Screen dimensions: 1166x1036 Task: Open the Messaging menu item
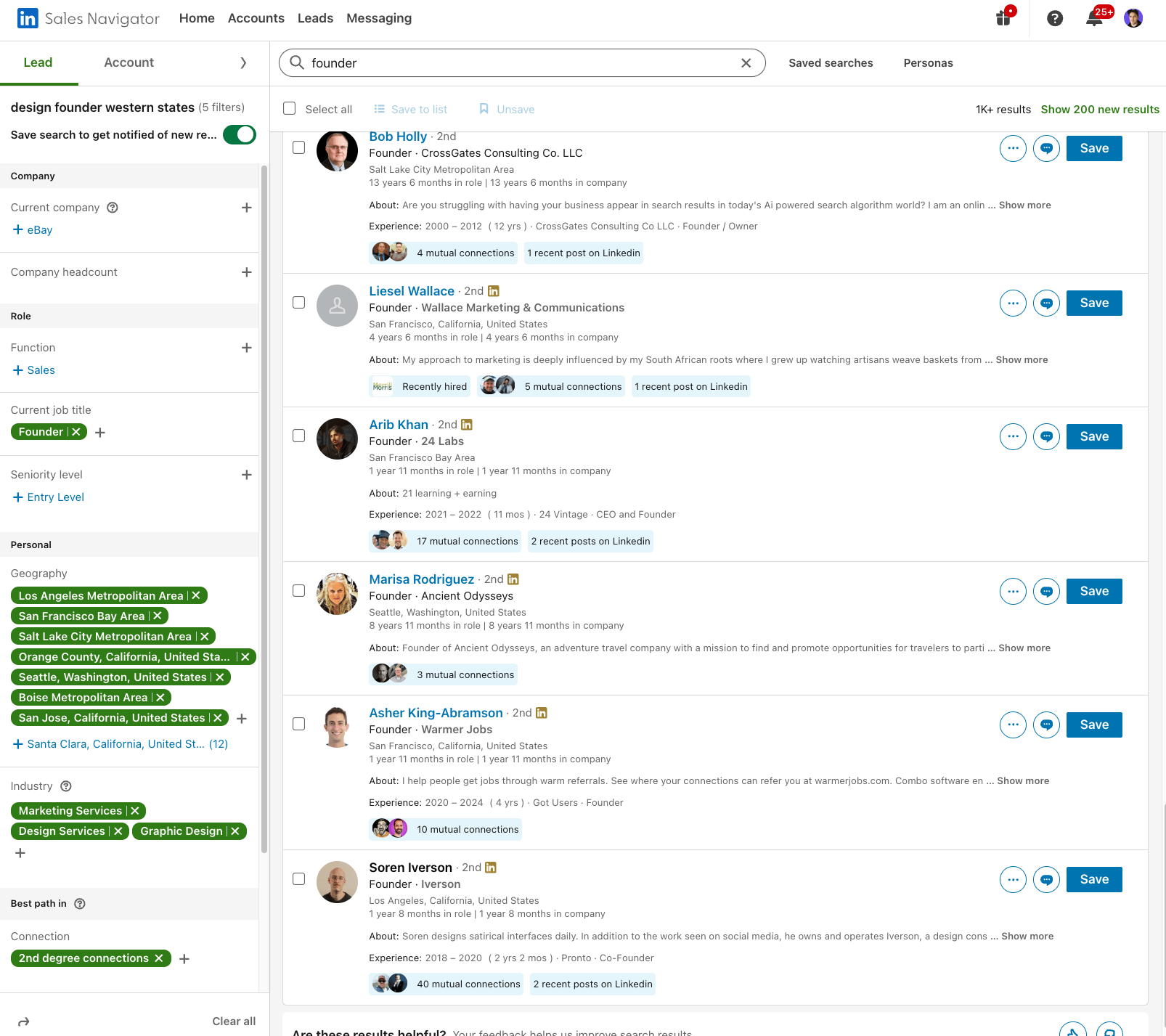pyautogui.click(x=379, y=18)
